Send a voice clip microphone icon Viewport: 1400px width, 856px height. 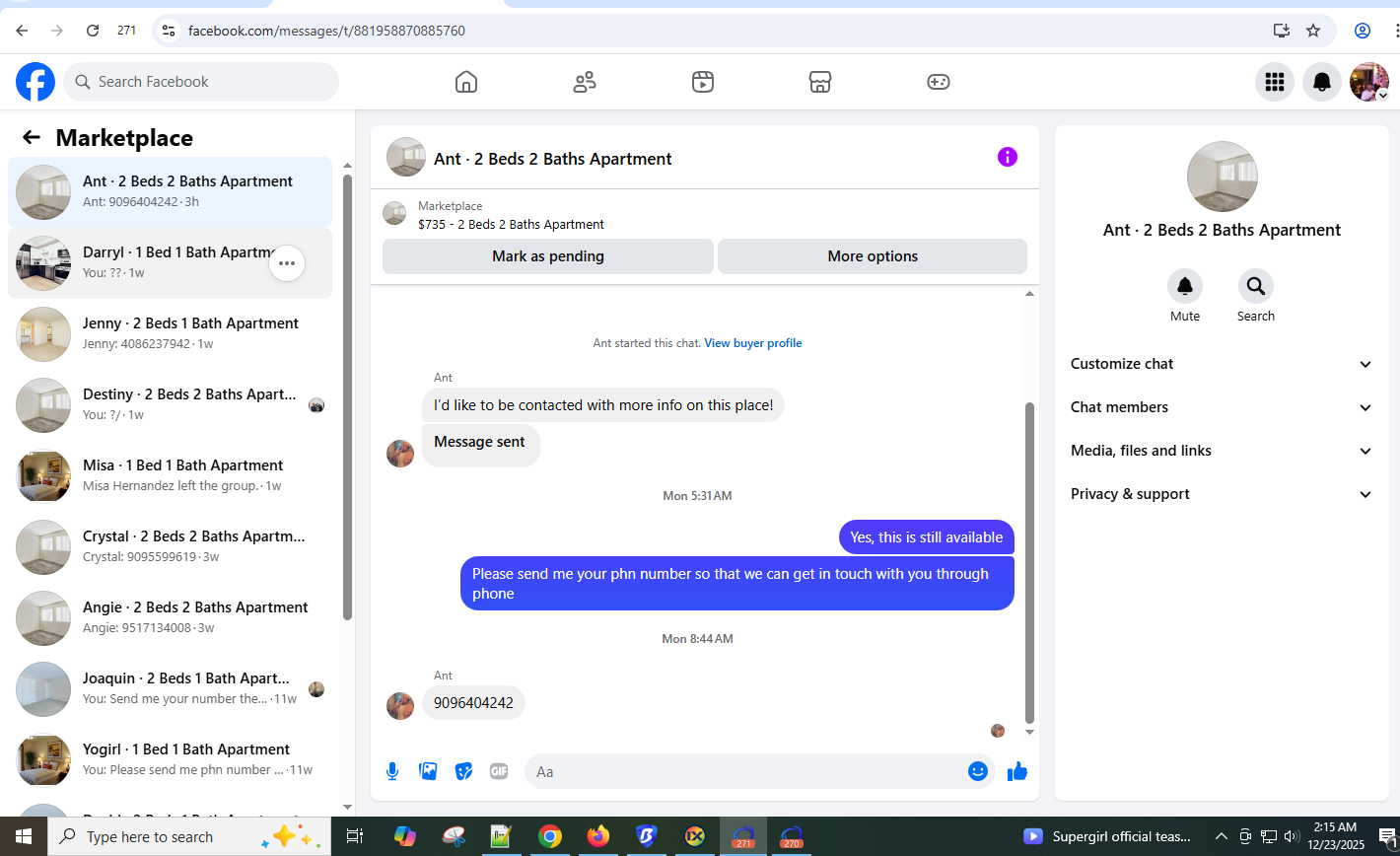point(392,771)
